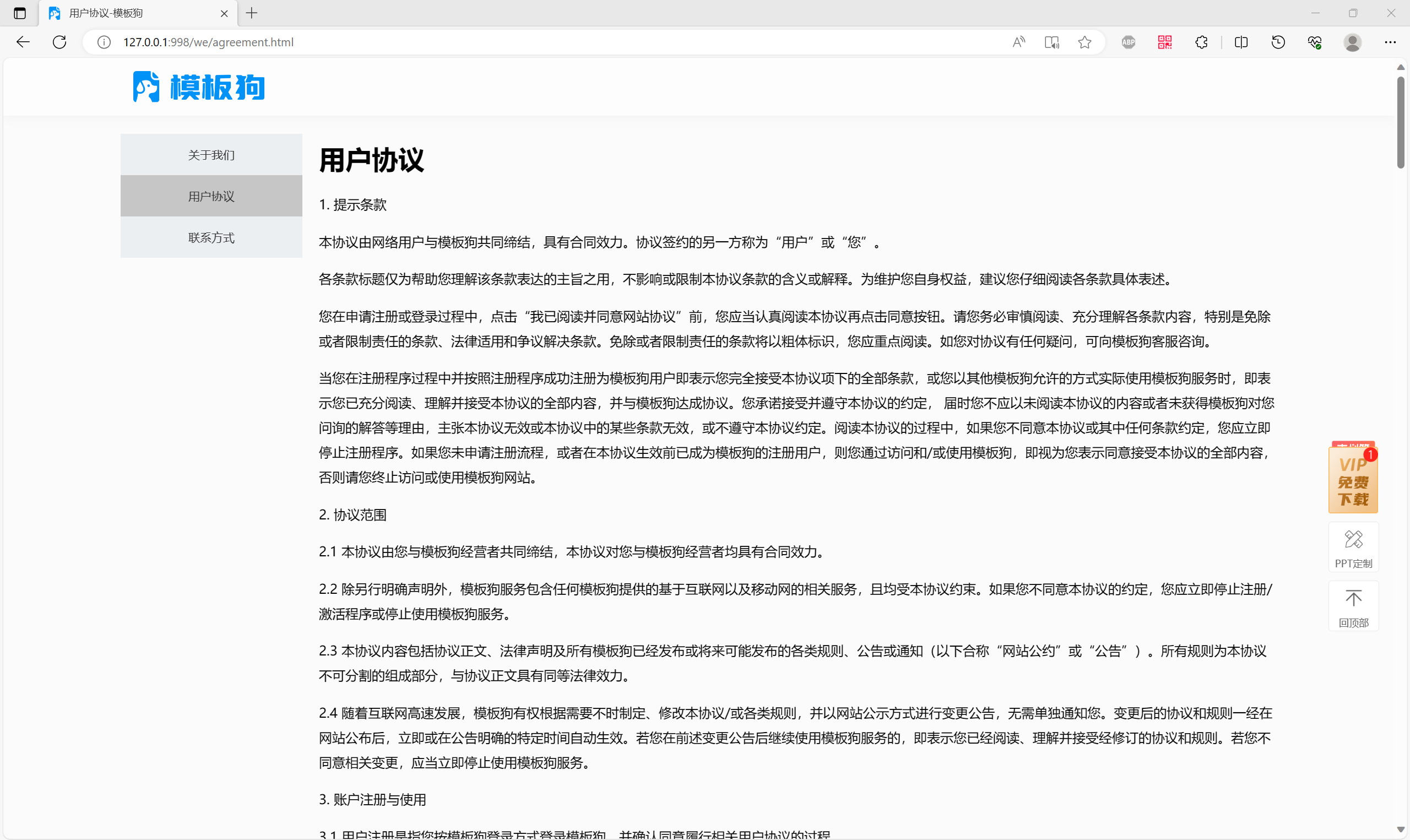Open the profile avatar menu

pyautogui.click(x=1352, y=42)
